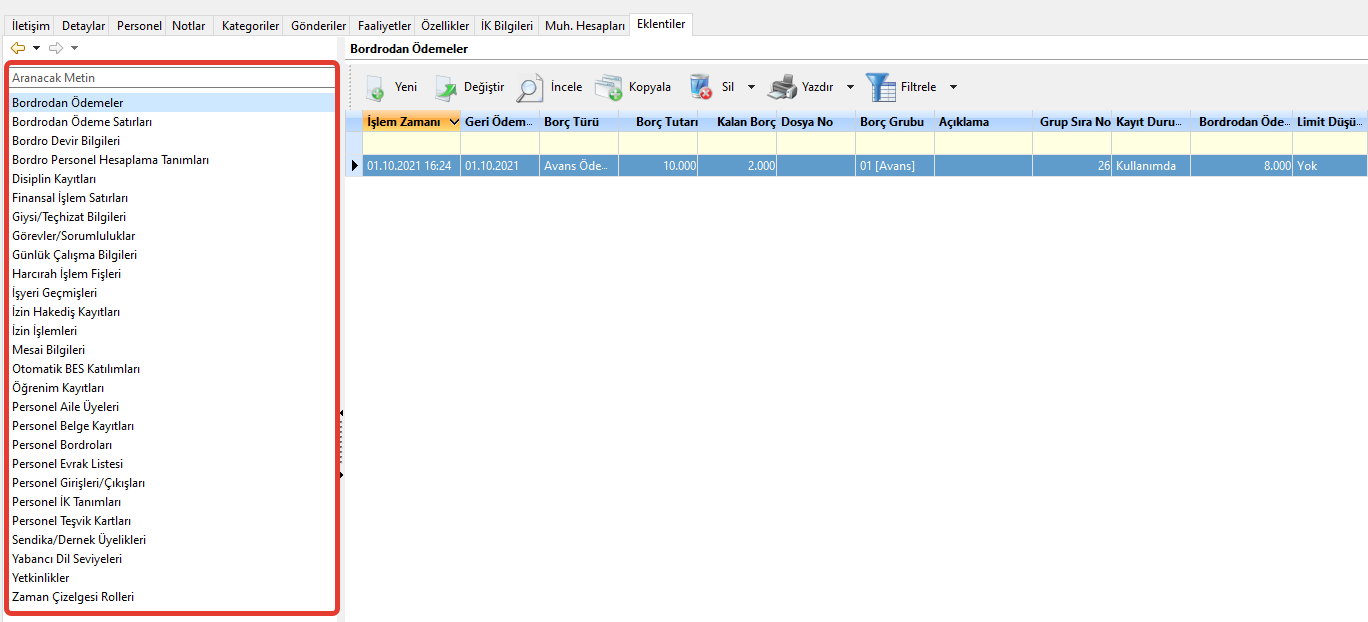Click the Yazdır printer icon

pos(782,88)
